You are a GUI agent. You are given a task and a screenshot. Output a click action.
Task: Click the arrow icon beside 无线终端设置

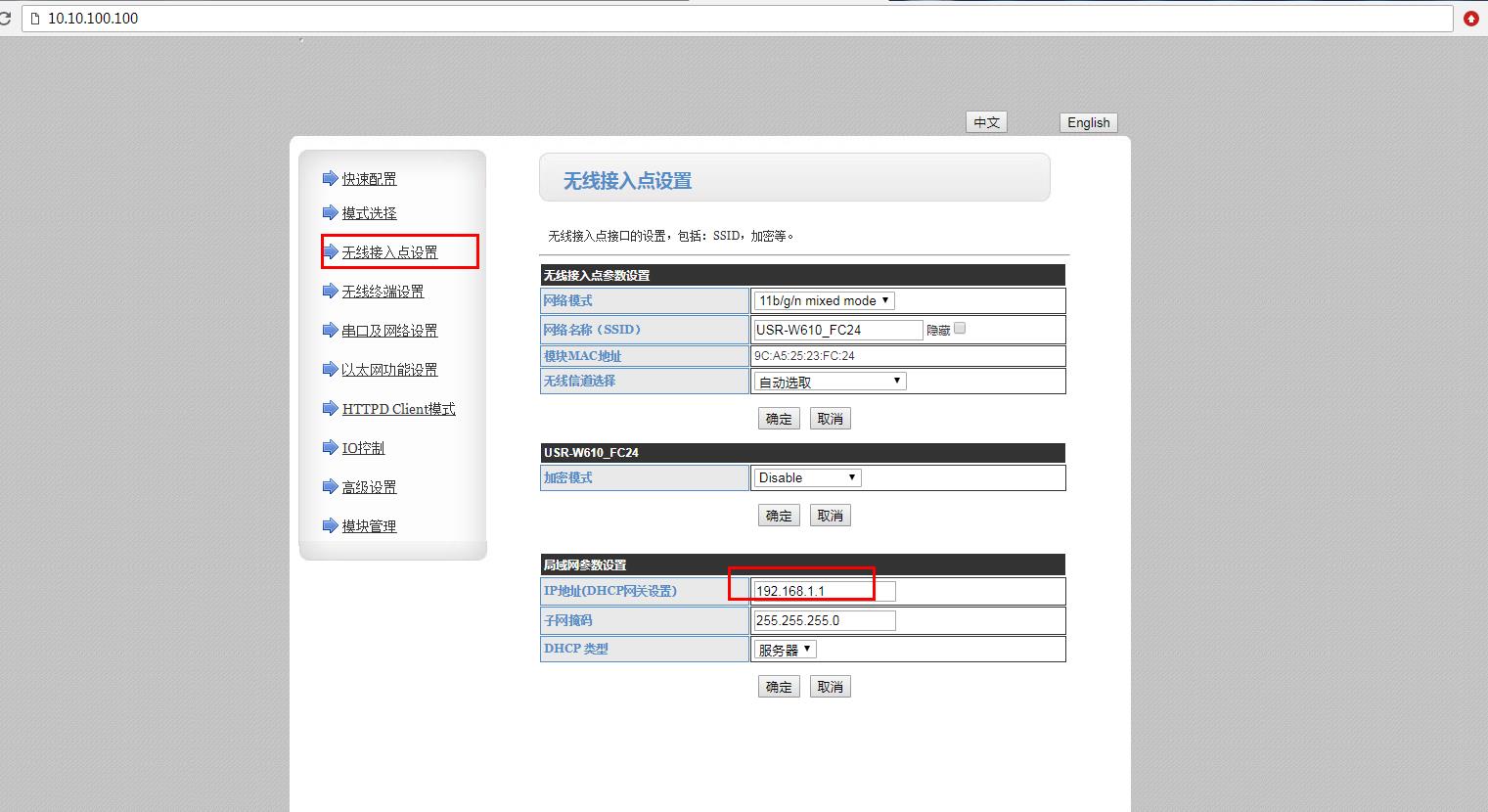click(x=330, y=291)
